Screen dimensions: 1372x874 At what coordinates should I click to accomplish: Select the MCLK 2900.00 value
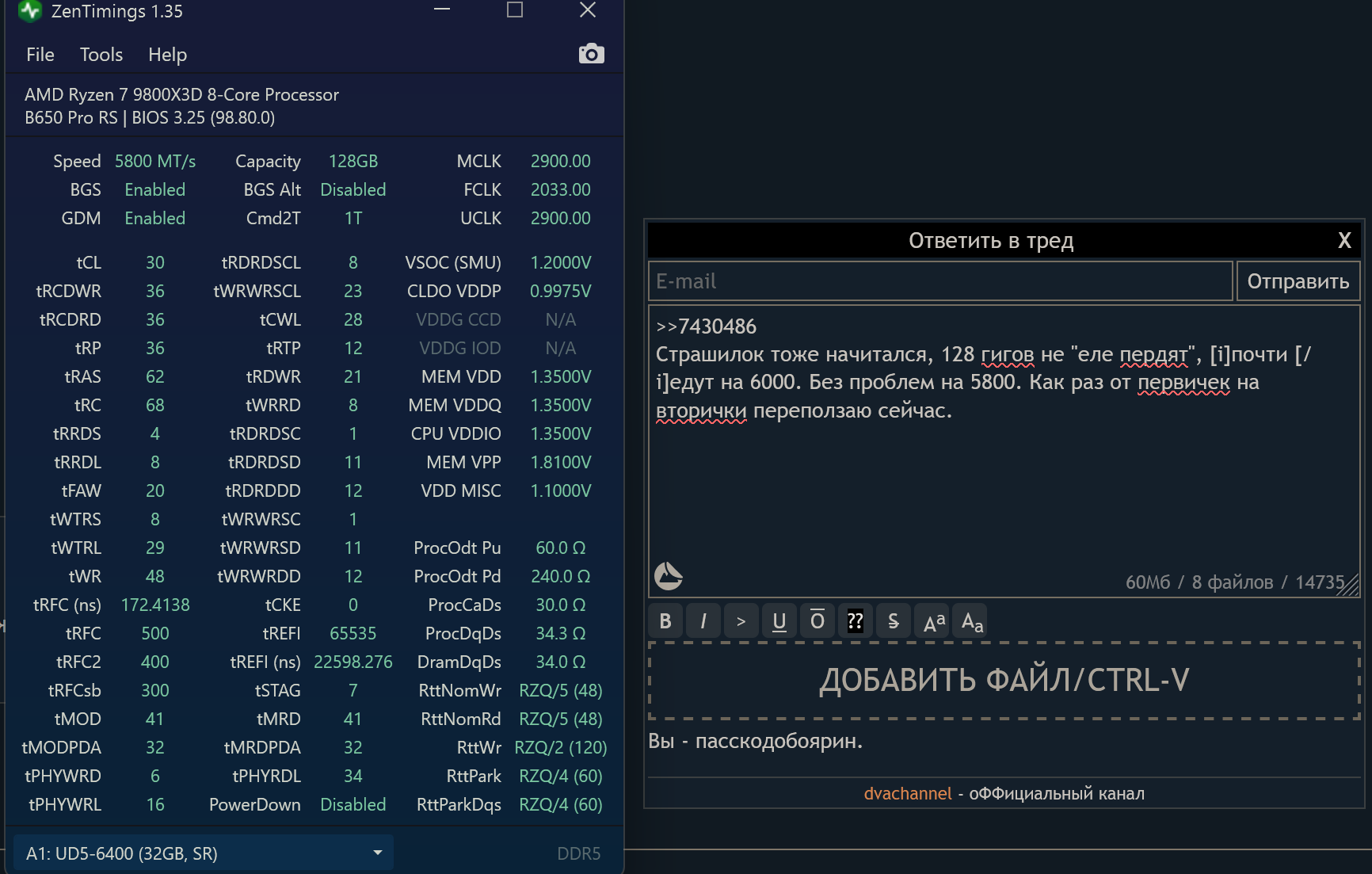(x=561, y=161)
